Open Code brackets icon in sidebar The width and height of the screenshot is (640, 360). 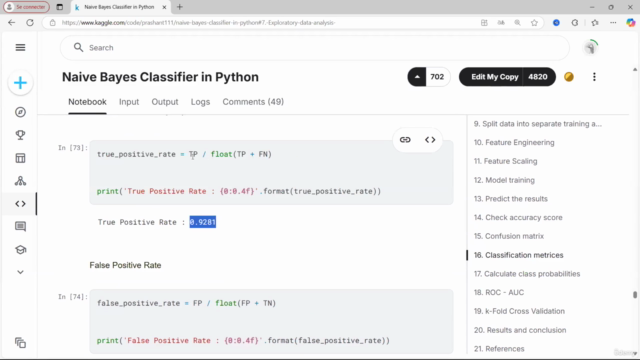point(20,204)
